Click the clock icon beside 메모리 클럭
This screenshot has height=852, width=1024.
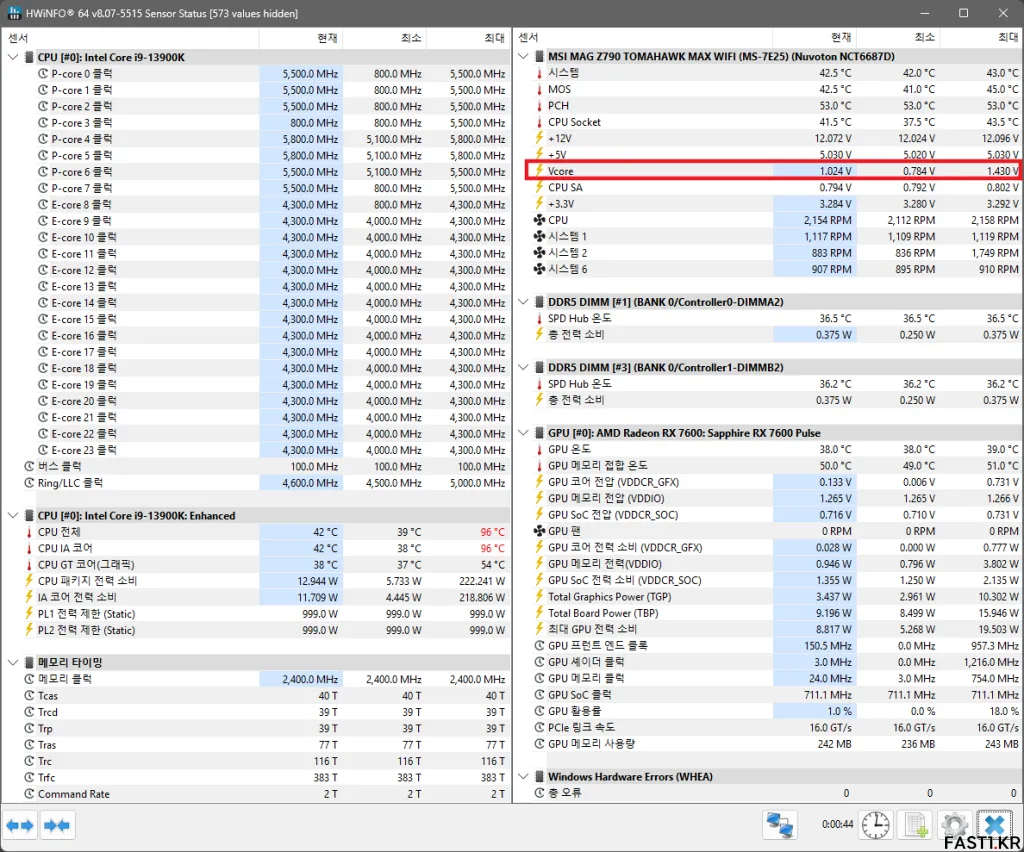click(29, 679)
